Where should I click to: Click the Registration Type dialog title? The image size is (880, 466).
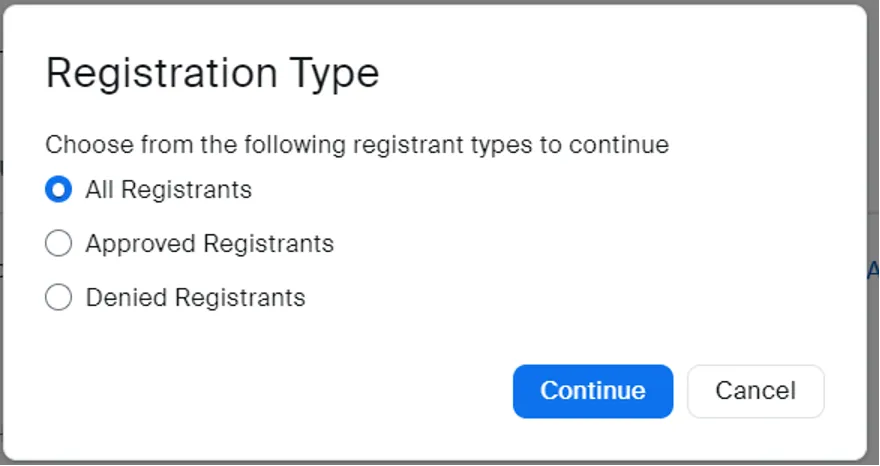tap(212, 75)
